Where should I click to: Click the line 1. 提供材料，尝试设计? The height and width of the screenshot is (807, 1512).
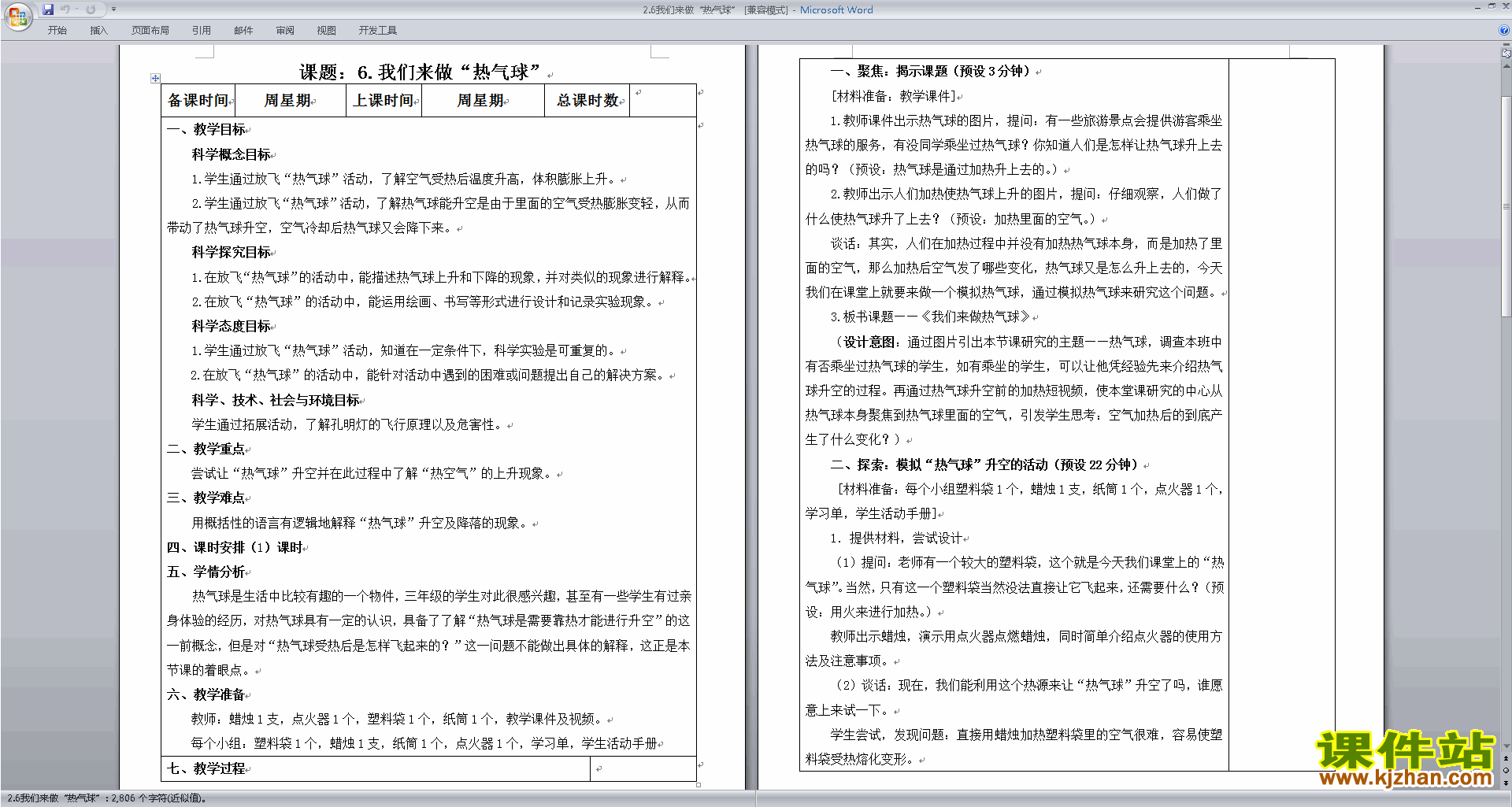click(x=897, y=538)
